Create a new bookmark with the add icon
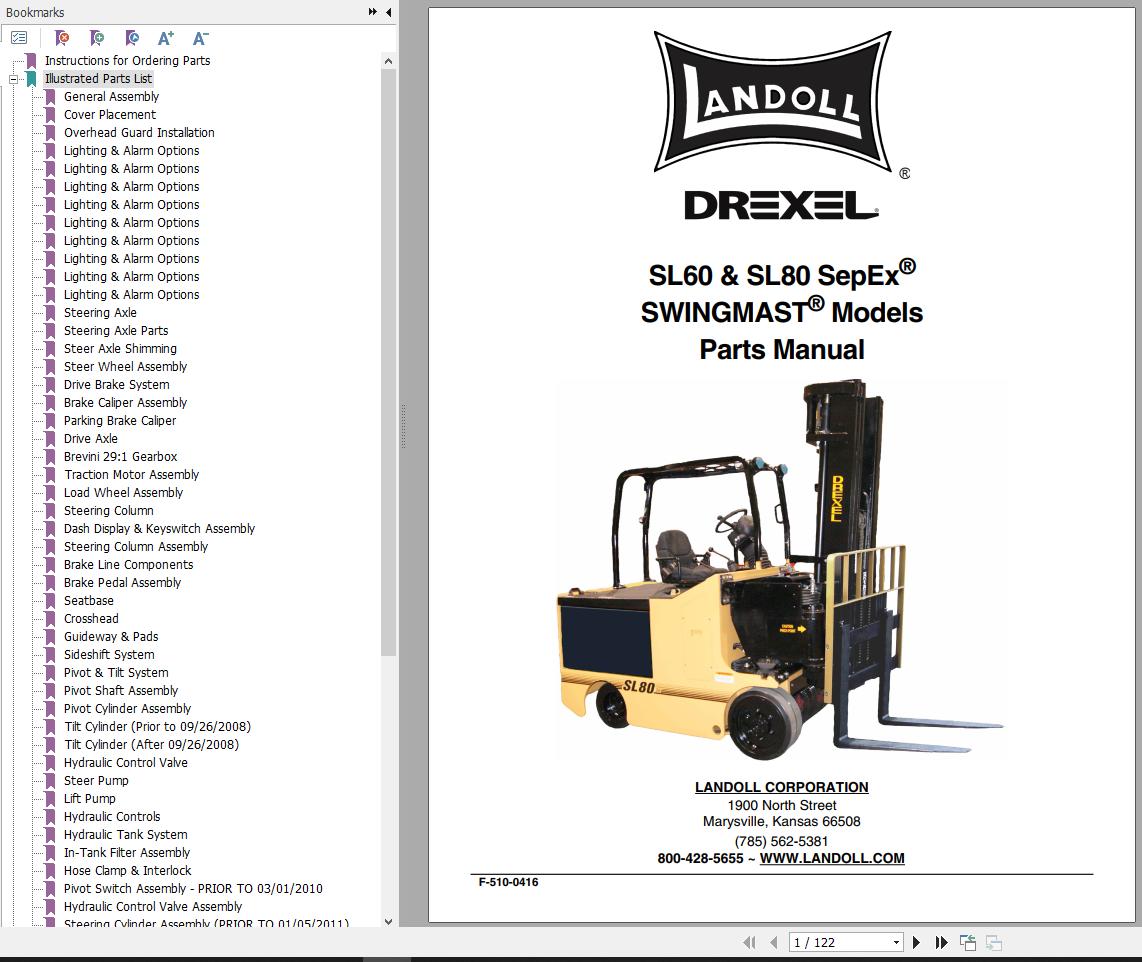Viewport: 1142px width, 962px height. tap(96, 38)
